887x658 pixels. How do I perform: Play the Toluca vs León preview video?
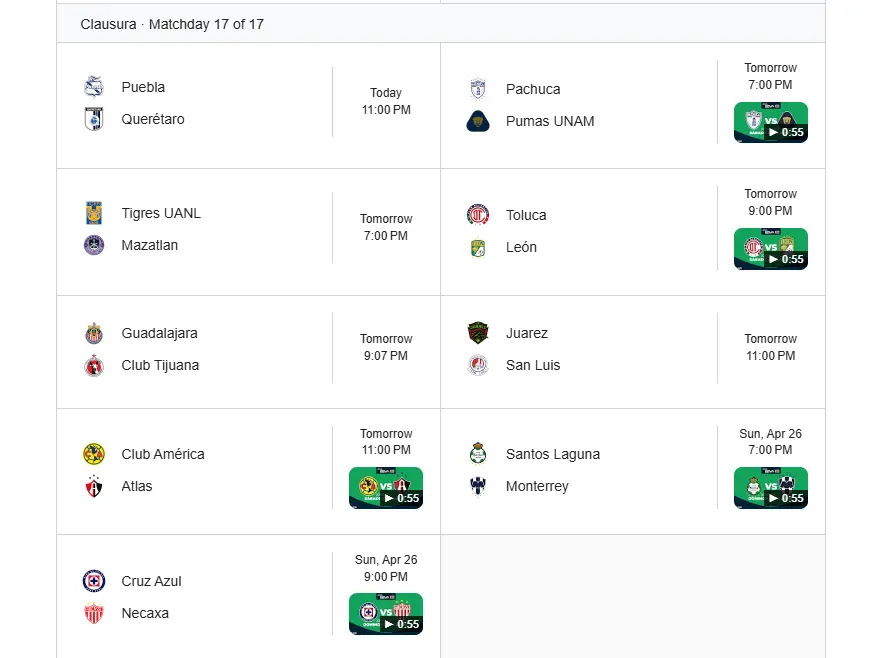770,249
